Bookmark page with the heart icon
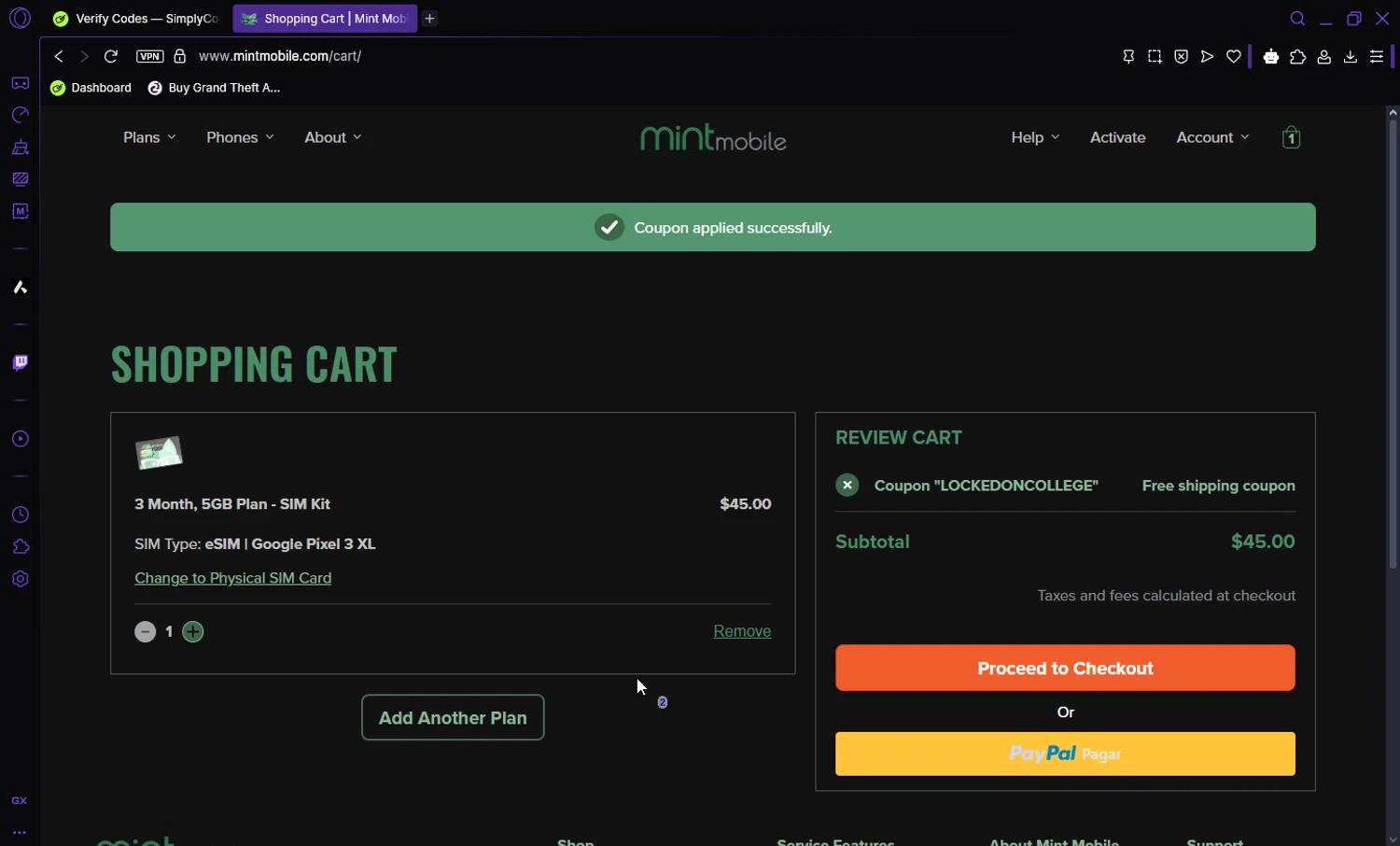 point(1233,57)
